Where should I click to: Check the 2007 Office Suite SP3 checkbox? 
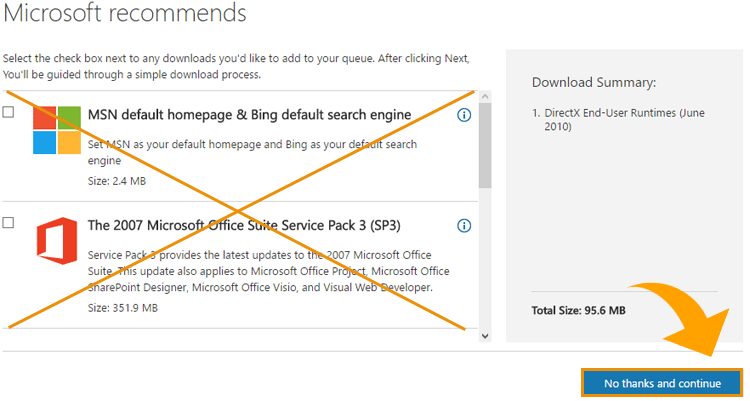8,223
